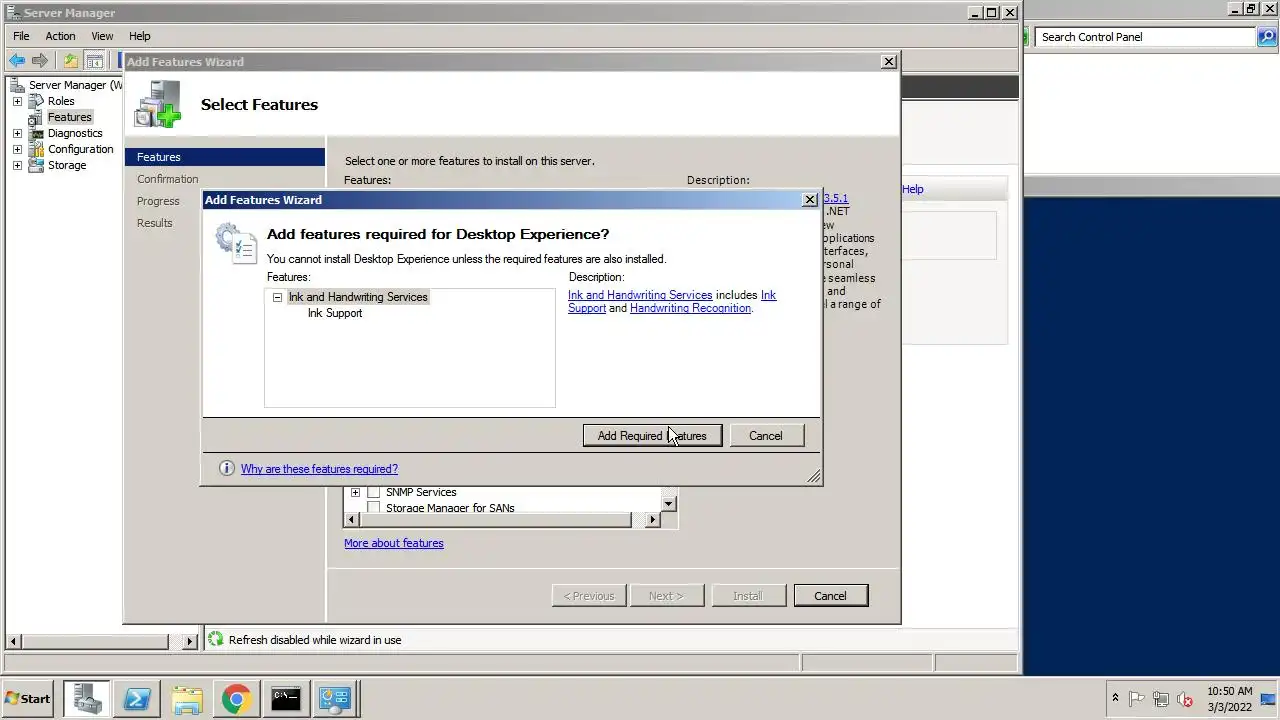Select Features node in Server Manager tree
The image size is (1280, 720).
[x=69, y=117]
